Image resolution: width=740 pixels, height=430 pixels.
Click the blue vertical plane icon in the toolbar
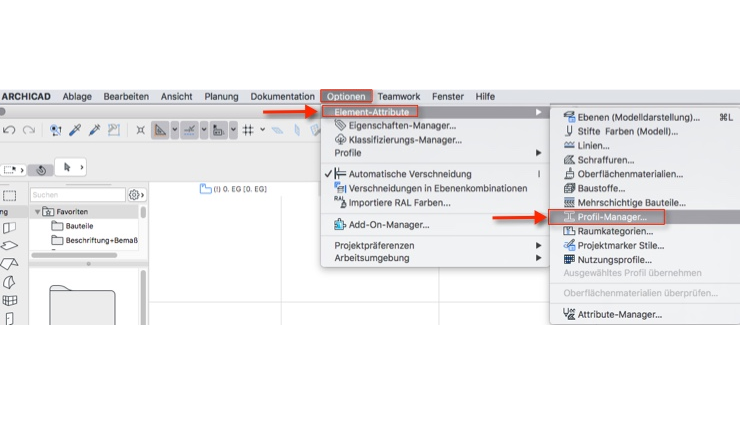point(297,130)
